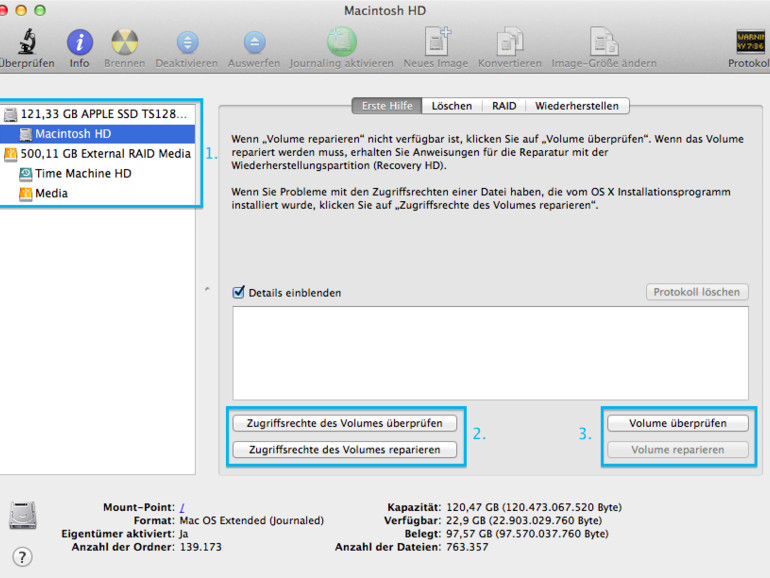Click the Neues Image icon

point(437,41)
